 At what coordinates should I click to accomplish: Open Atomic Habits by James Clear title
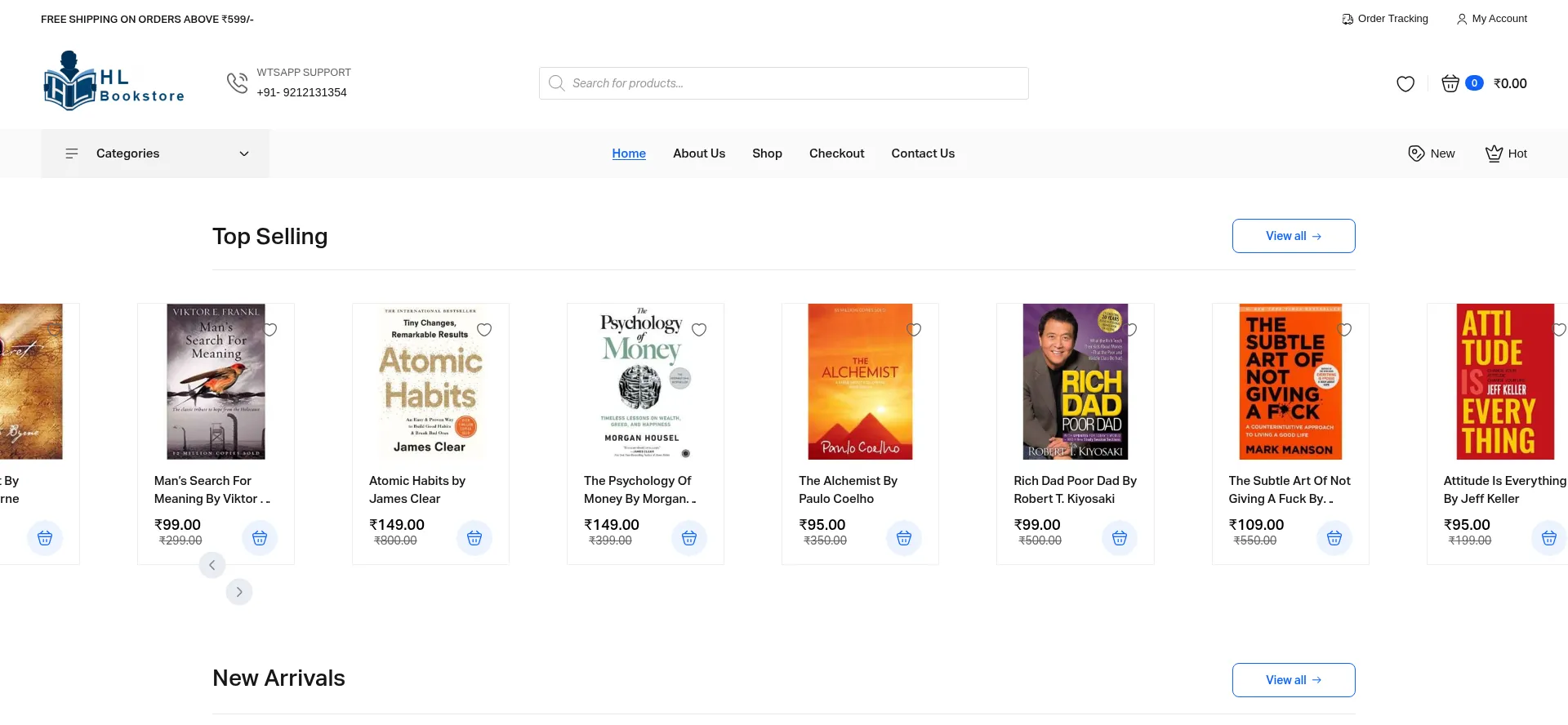pos(417,490)
